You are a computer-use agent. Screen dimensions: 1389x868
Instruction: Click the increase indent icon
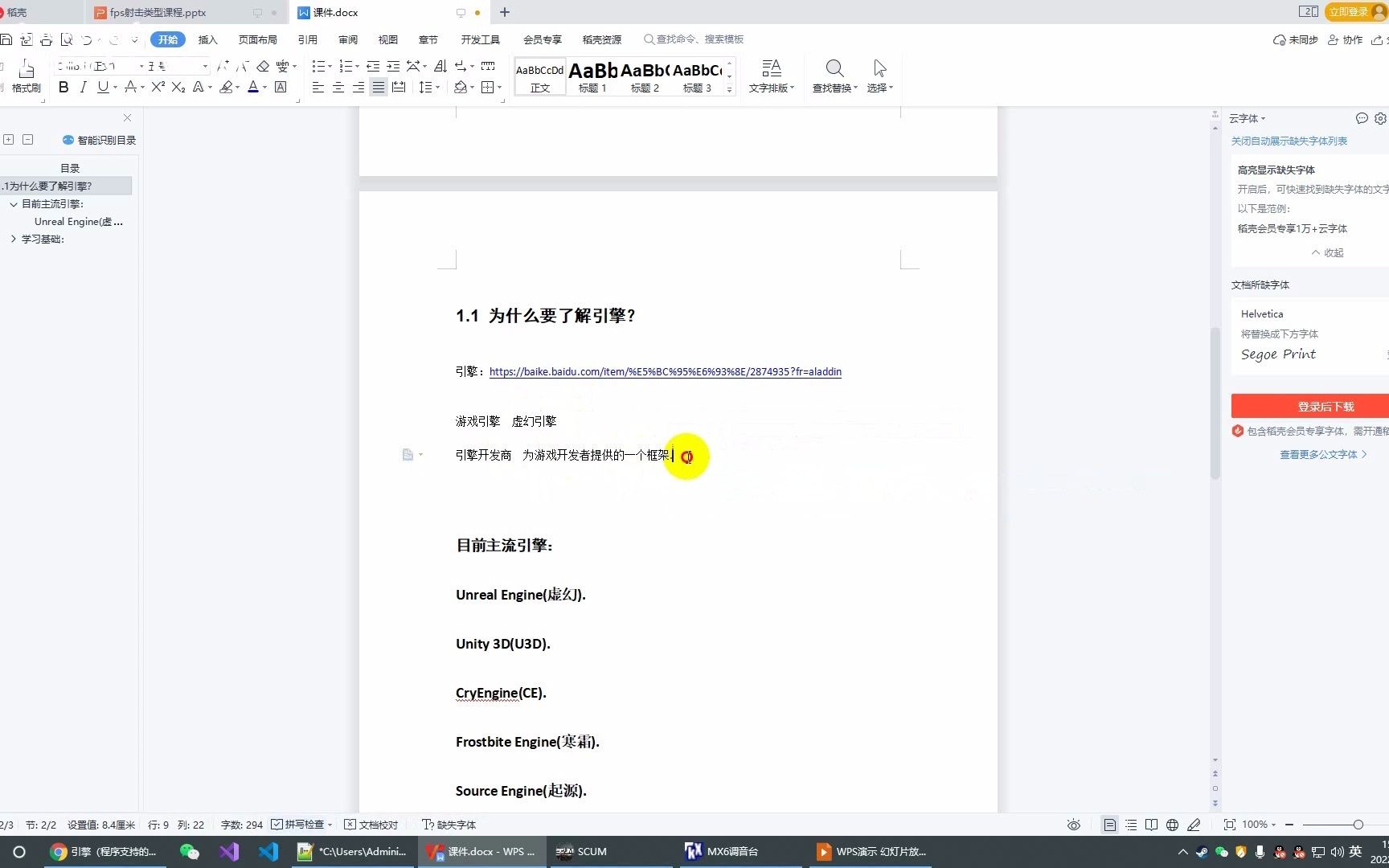[x=393, y=66]
